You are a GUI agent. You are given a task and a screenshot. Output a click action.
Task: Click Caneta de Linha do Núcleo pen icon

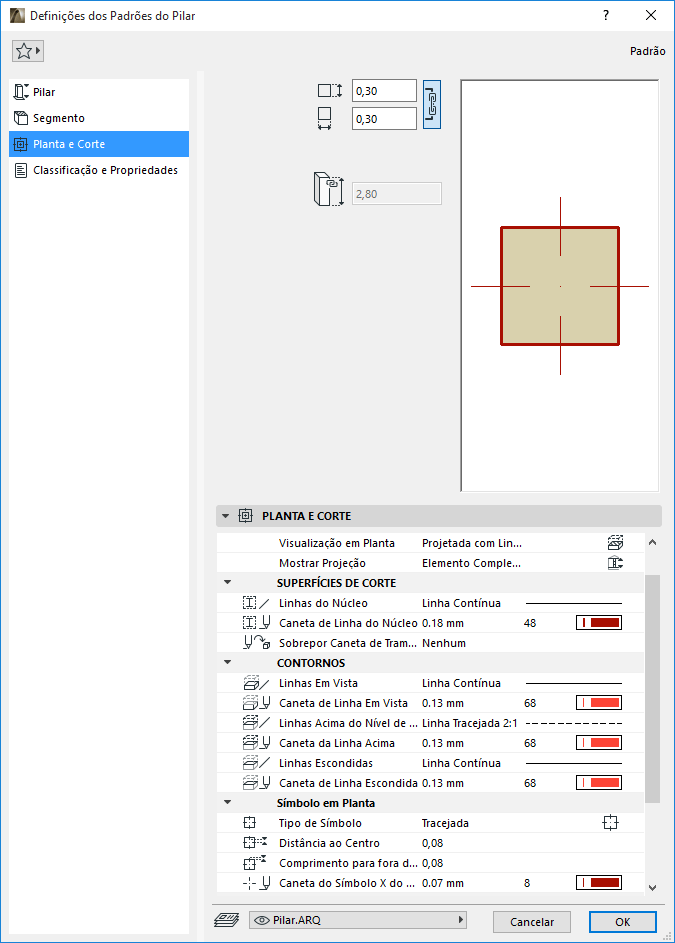[x=256, y=622]
